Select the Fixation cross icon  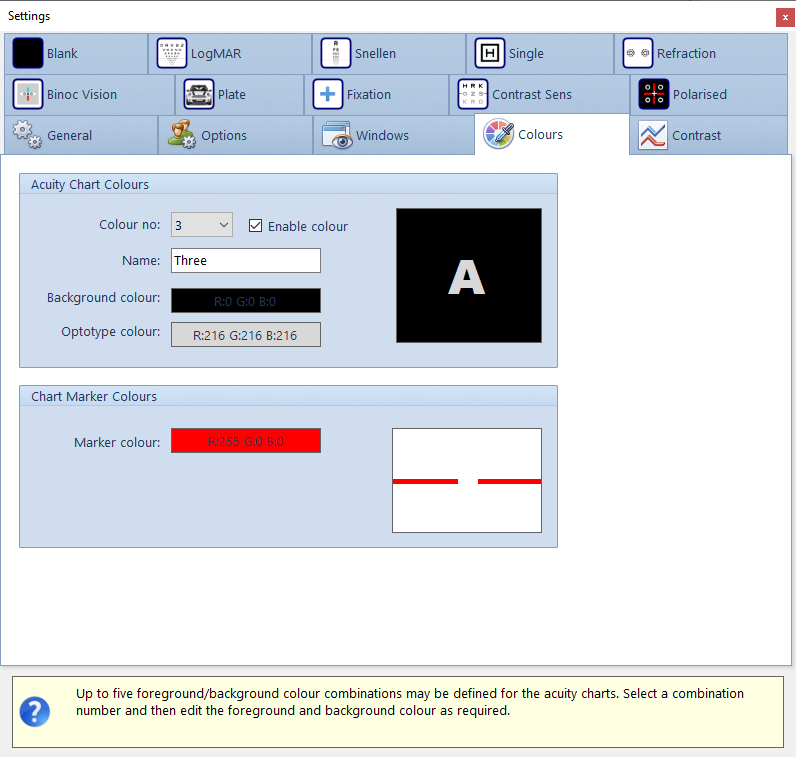tap(328, 94)
